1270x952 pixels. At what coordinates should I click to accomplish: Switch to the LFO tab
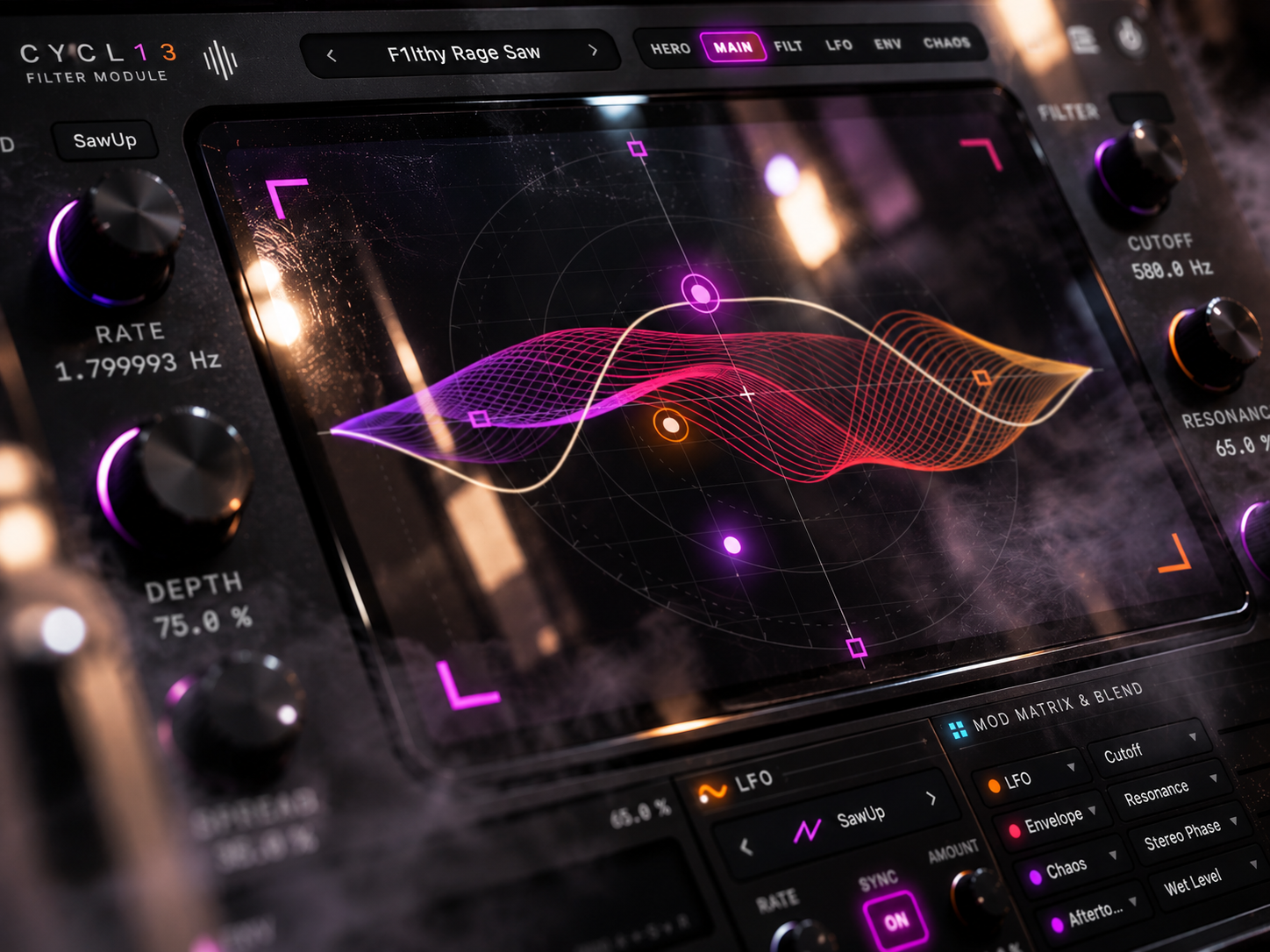click(838, 44)
